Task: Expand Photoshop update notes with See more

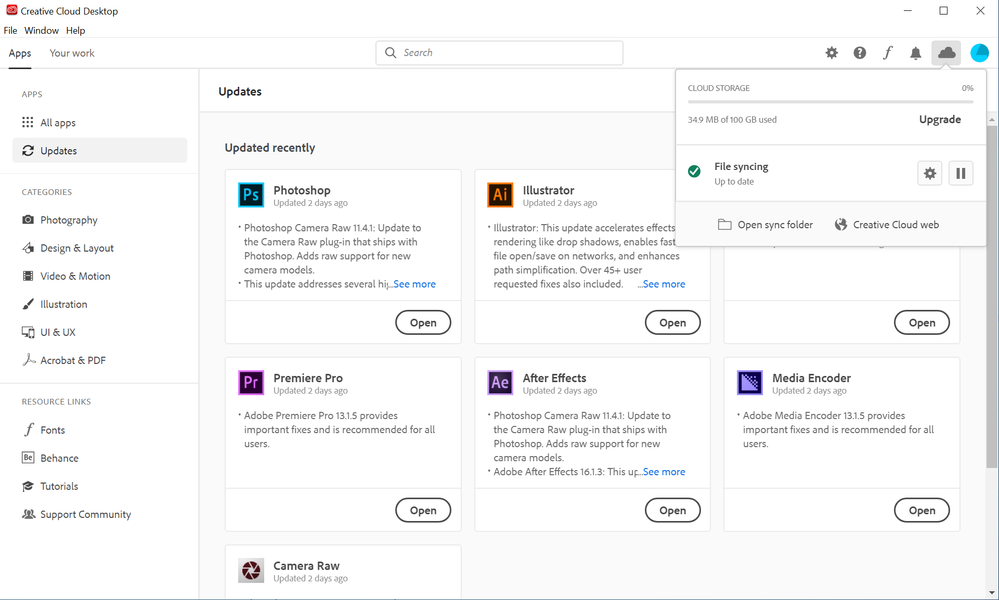Action: [x=413, y=284]
